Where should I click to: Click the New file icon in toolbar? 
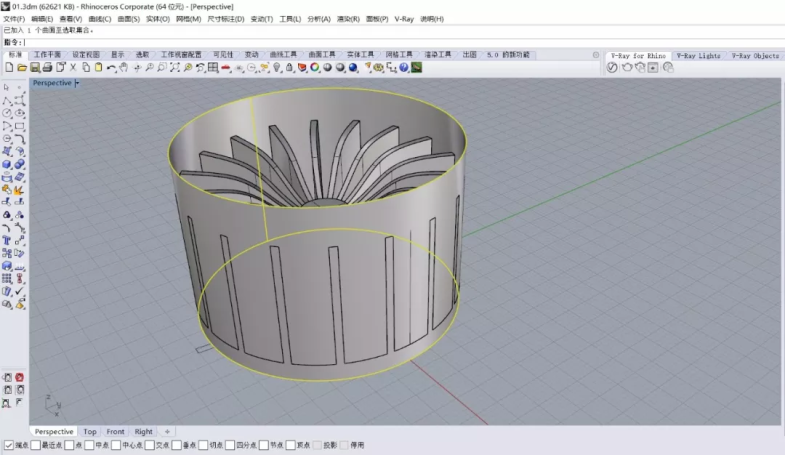9,68
